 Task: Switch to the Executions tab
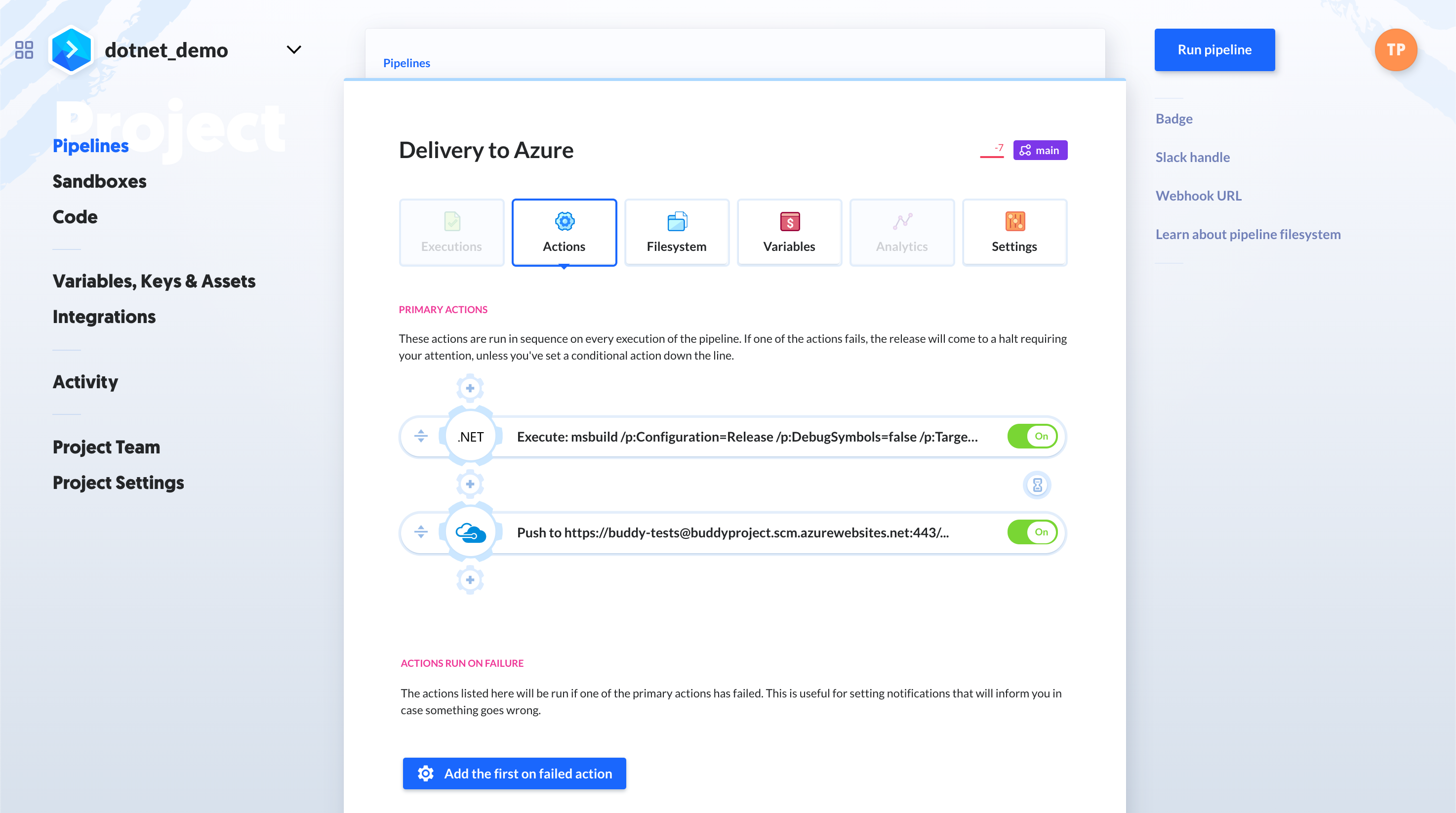451,232
